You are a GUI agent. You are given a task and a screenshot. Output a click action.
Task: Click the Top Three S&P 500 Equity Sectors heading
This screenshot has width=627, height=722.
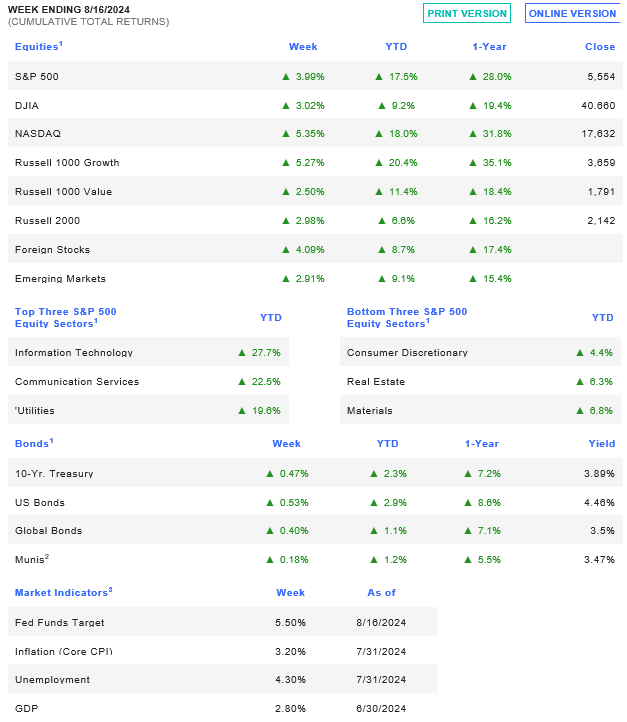pyautogui.click(x=65, y=317)
